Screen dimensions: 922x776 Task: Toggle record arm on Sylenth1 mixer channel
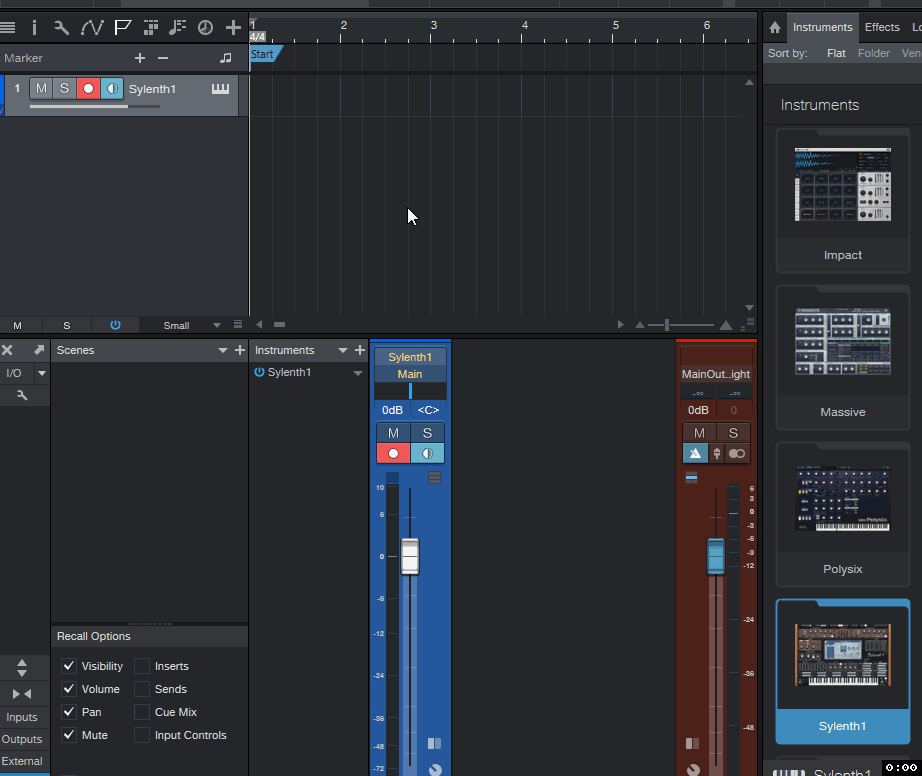tap(393, 453)
